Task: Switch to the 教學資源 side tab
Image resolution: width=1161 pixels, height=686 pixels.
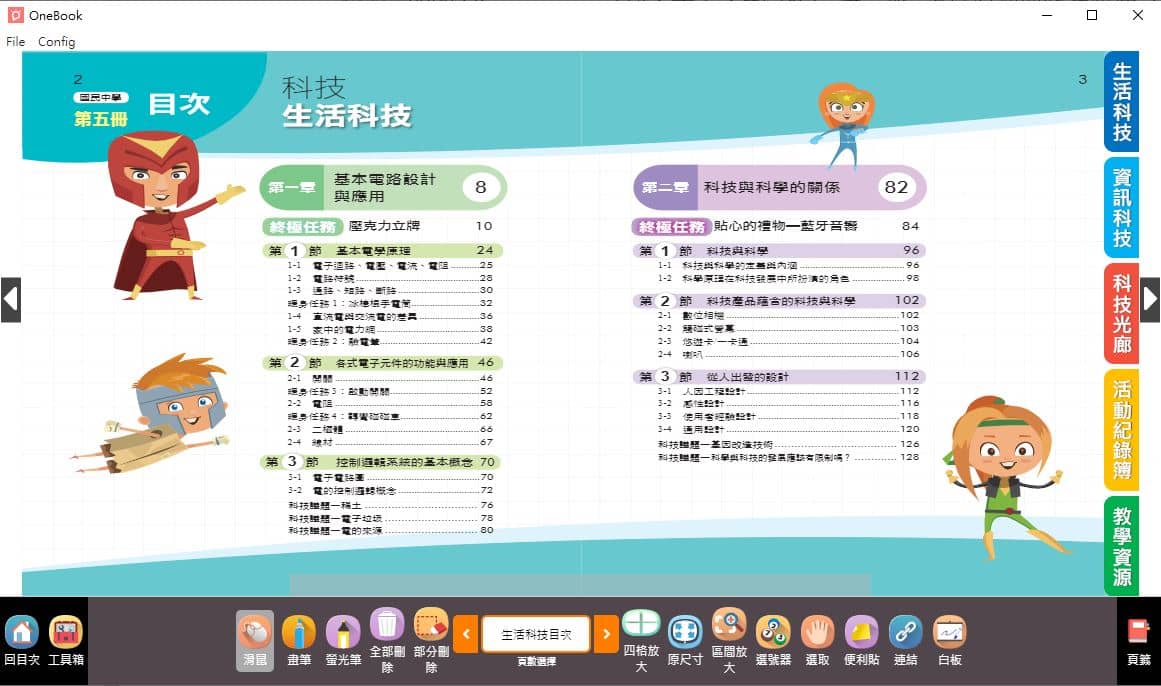Action: (x=1121, y=546)
